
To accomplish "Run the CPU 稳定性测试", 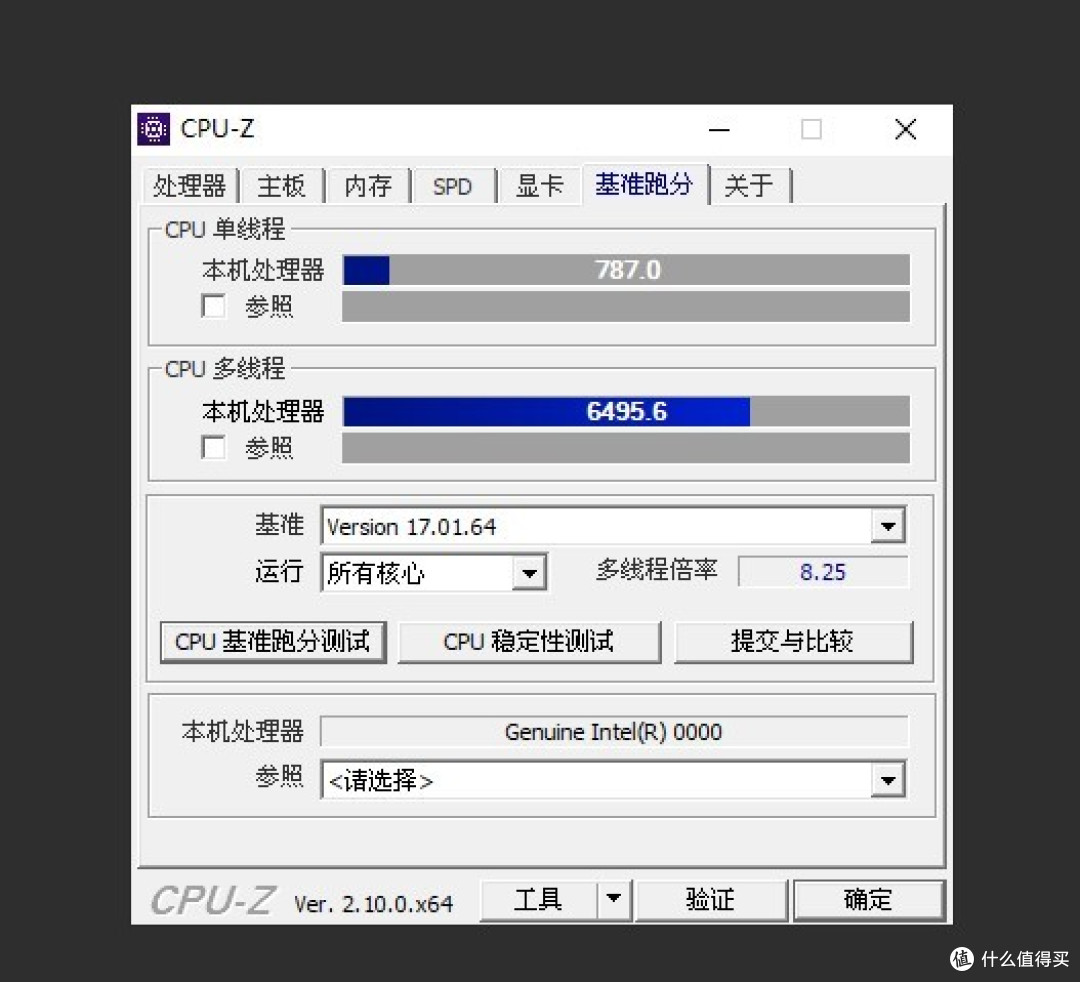I will (529, 642).
